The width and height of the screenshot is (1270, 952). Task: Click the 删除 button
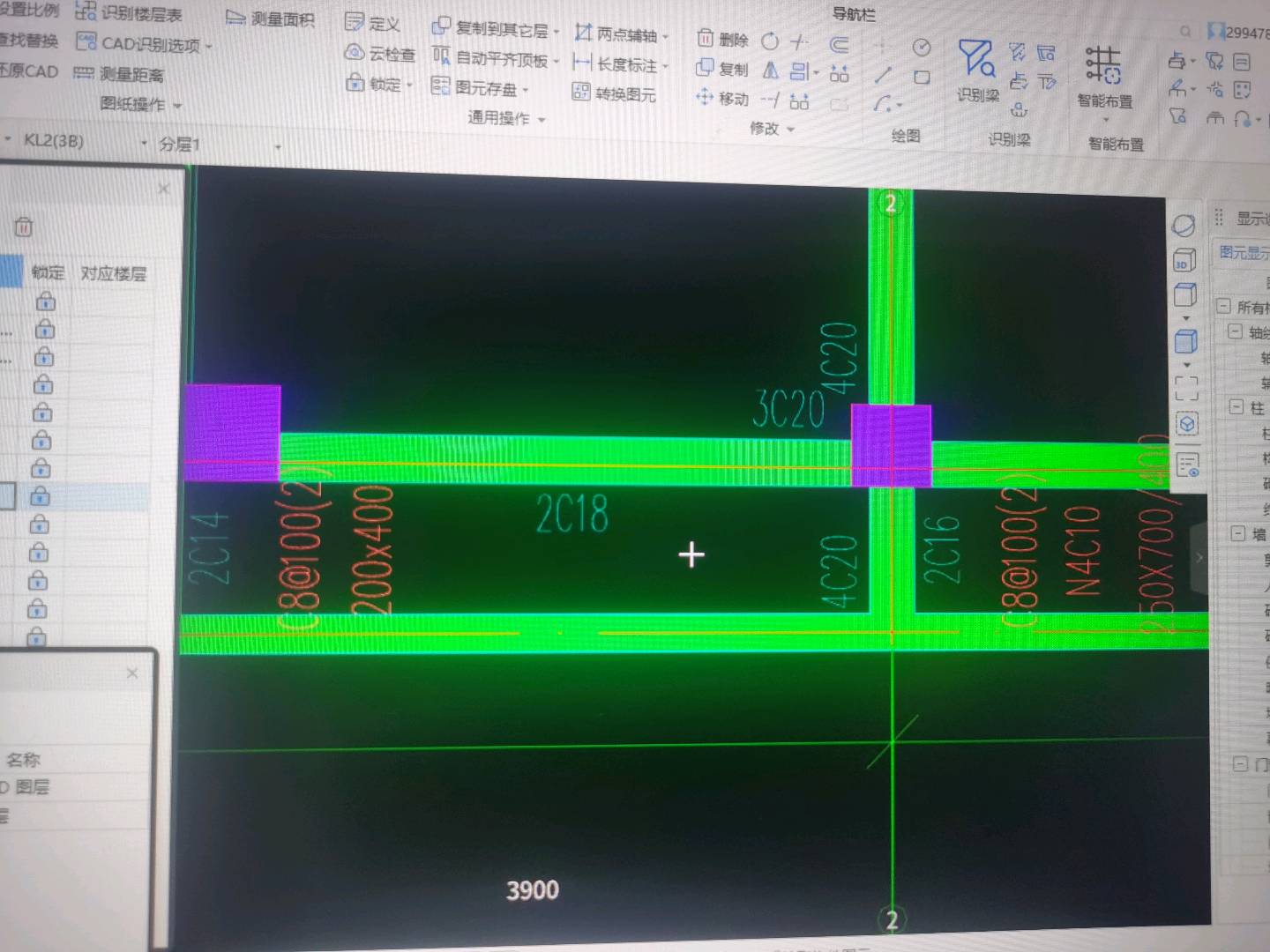pos(722,40)
